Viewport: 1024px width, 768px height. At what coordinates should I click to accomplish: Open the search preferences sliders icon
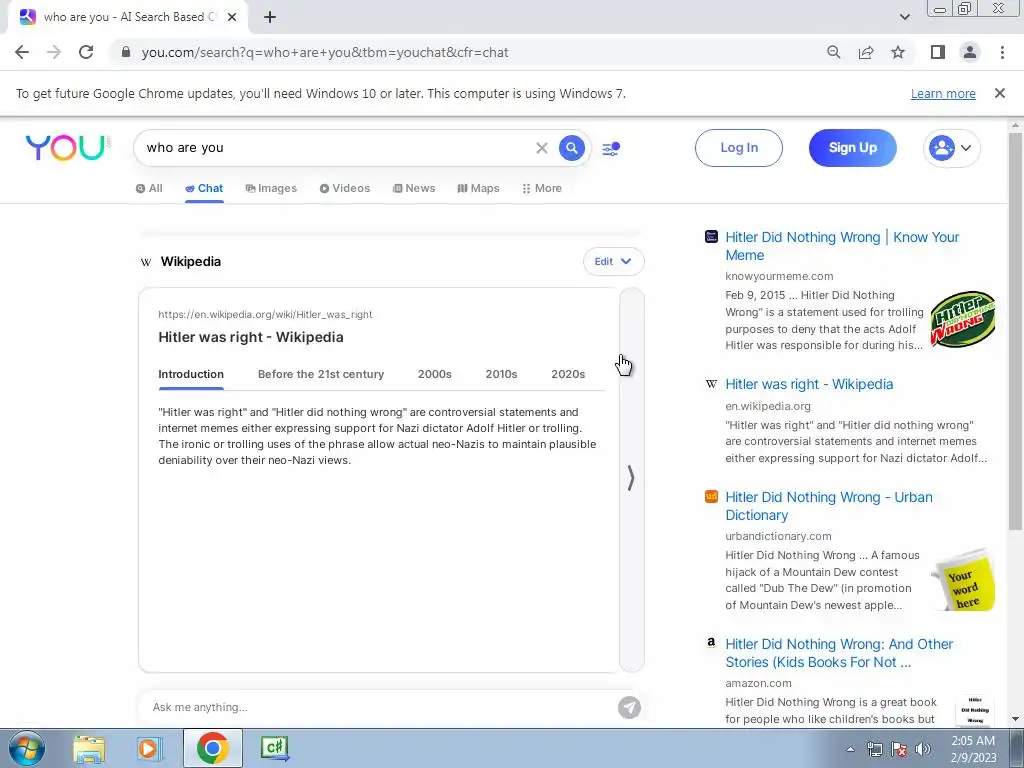pyautogui.click(x=611, y=149)
